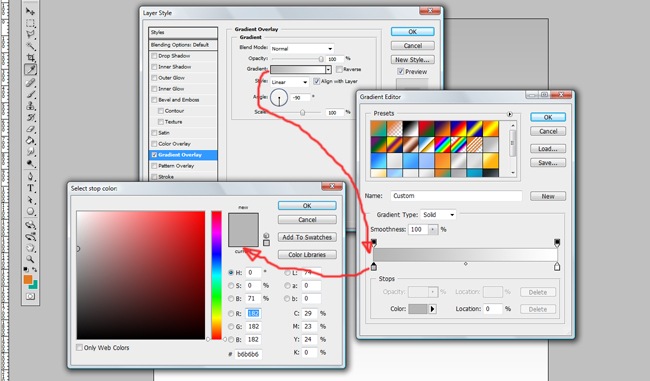This screenshot has width=650, height=381.
Task: Open the Presets flyout menu arrow
Action: 509,114
